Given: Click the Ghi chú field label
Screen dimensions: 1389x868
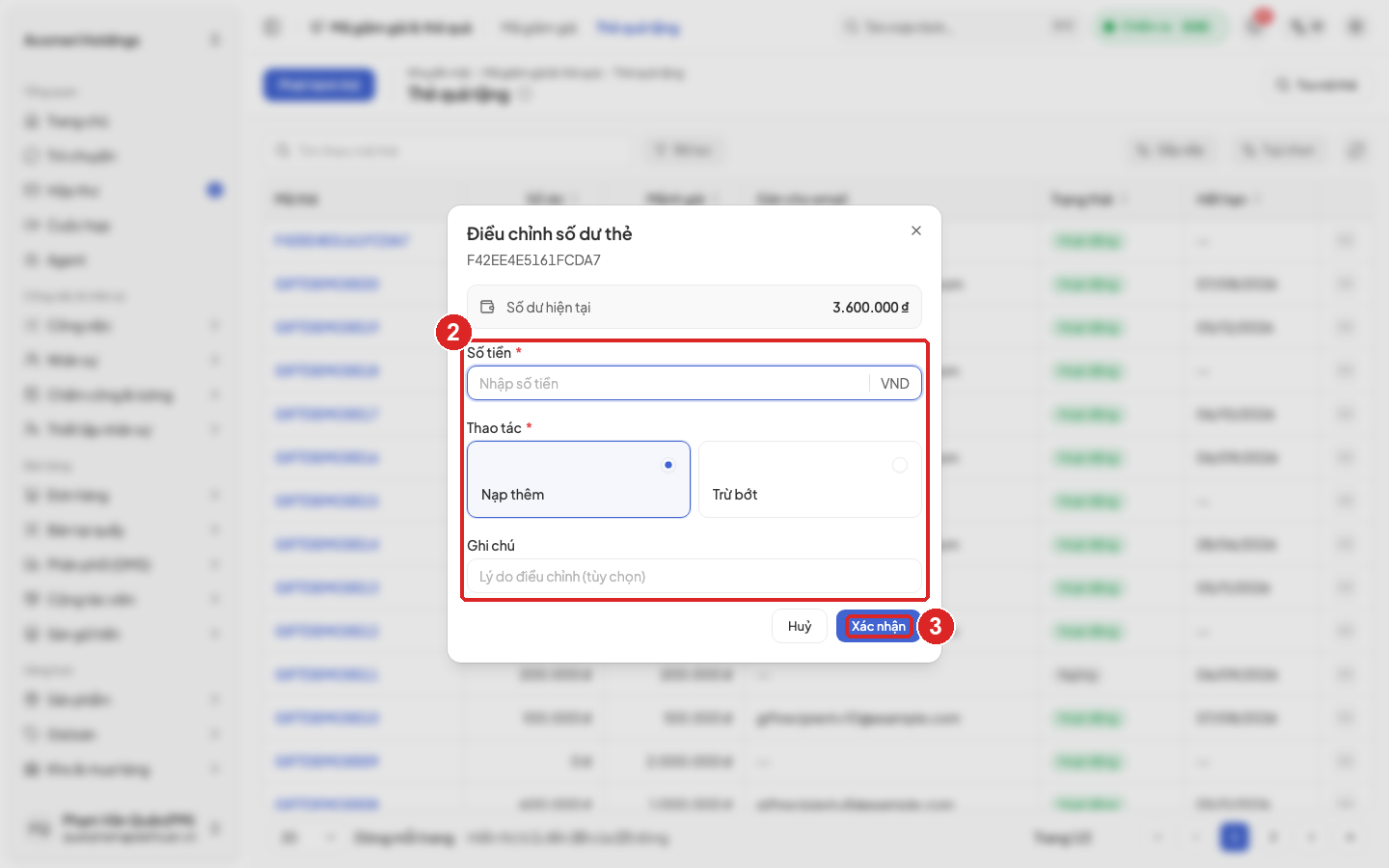Looking at the screenshot, I should tap(491, 546).
